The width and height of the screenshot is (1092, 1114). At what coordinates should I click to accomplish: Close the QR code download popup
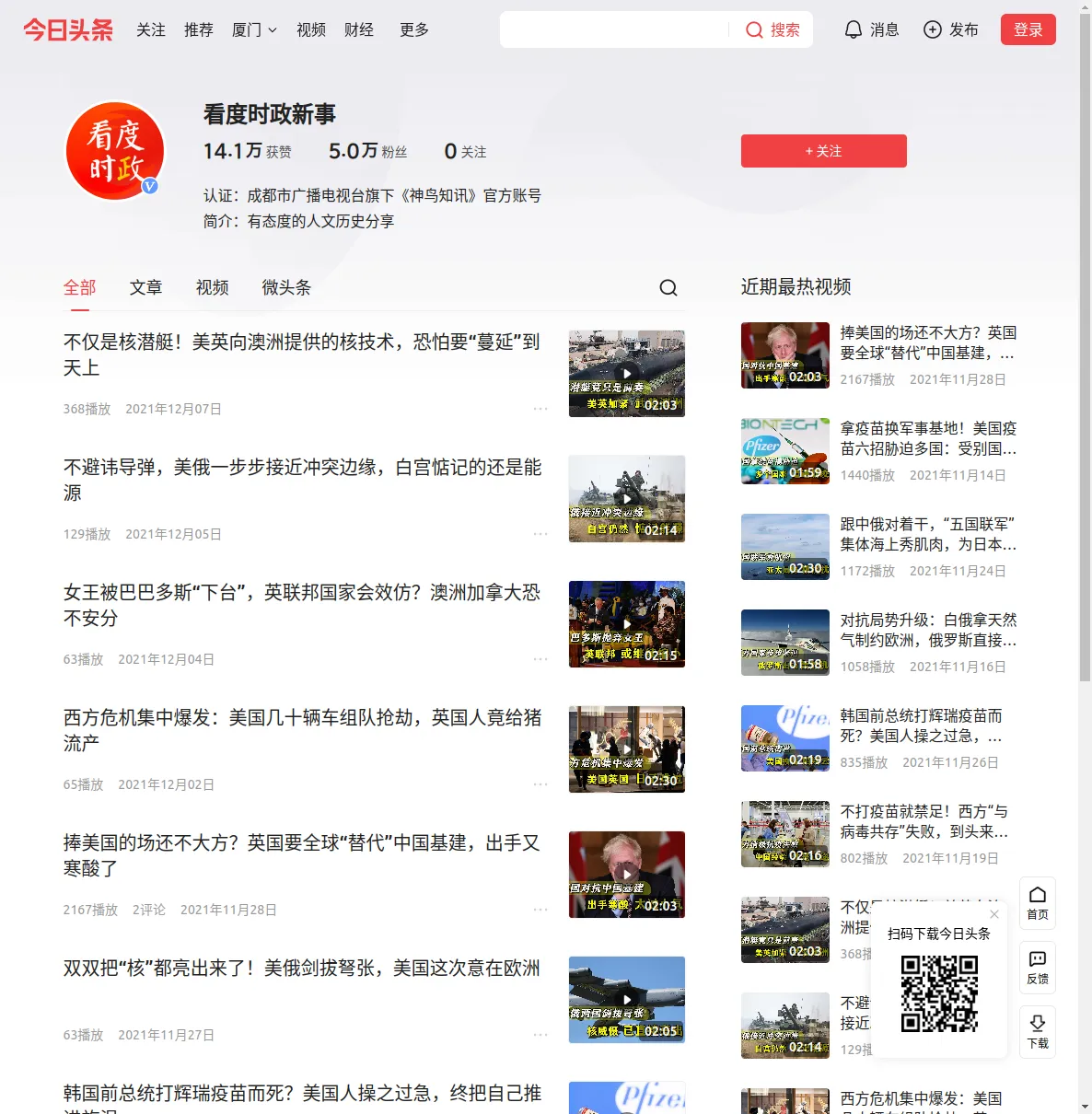point(994,914)
